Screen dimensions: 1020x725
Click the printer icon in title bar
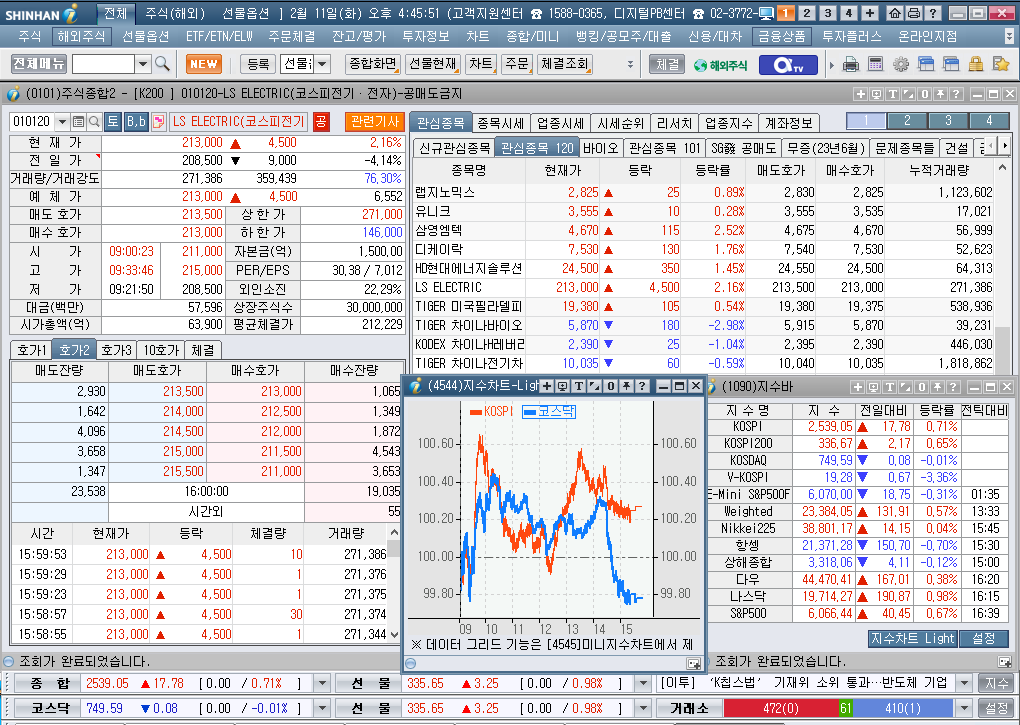click(914, 13)
